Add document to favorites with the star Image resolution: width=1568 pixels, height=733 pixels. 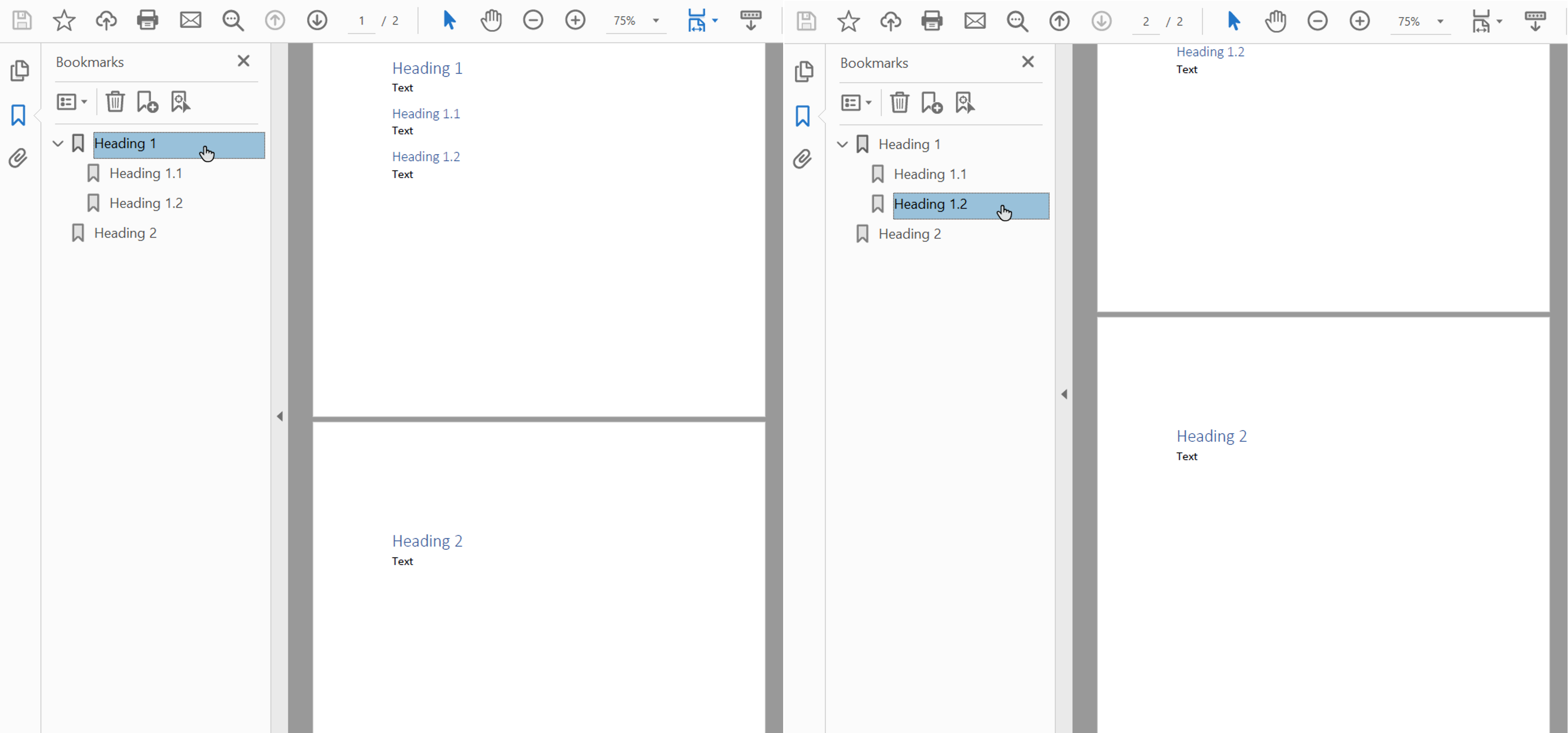[x=64, y=20]
